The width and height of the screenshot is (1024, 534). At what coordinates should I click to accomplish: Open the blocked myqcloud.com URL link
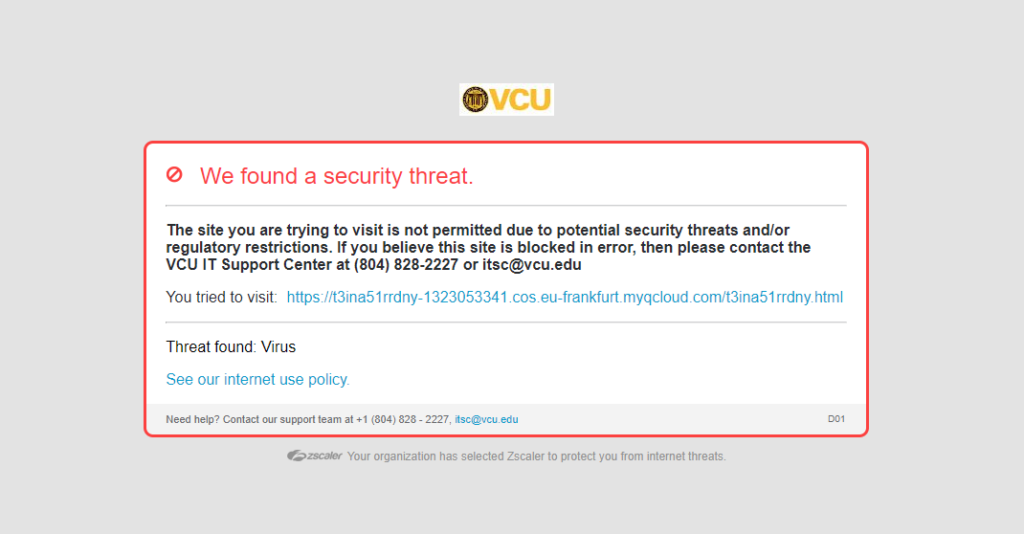(564, 297)
